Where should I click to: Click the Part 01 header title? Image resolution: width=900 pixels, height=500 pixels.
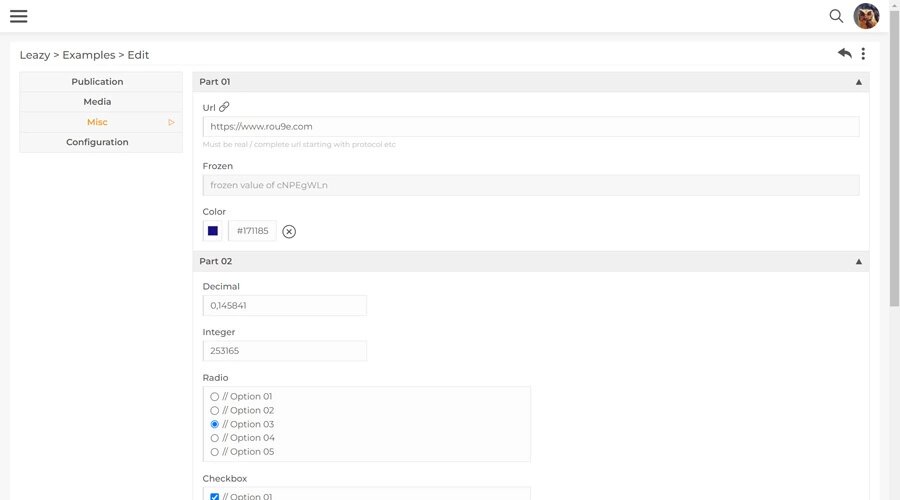point(215,82)
